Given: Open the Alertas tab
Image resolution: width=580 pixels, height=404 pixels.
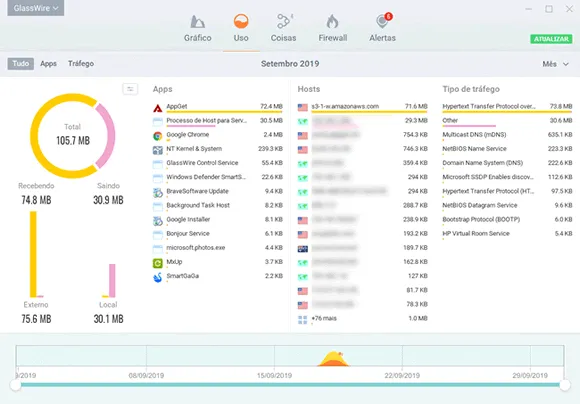Looking at the screenshot, I should click(x=382, y=28).
